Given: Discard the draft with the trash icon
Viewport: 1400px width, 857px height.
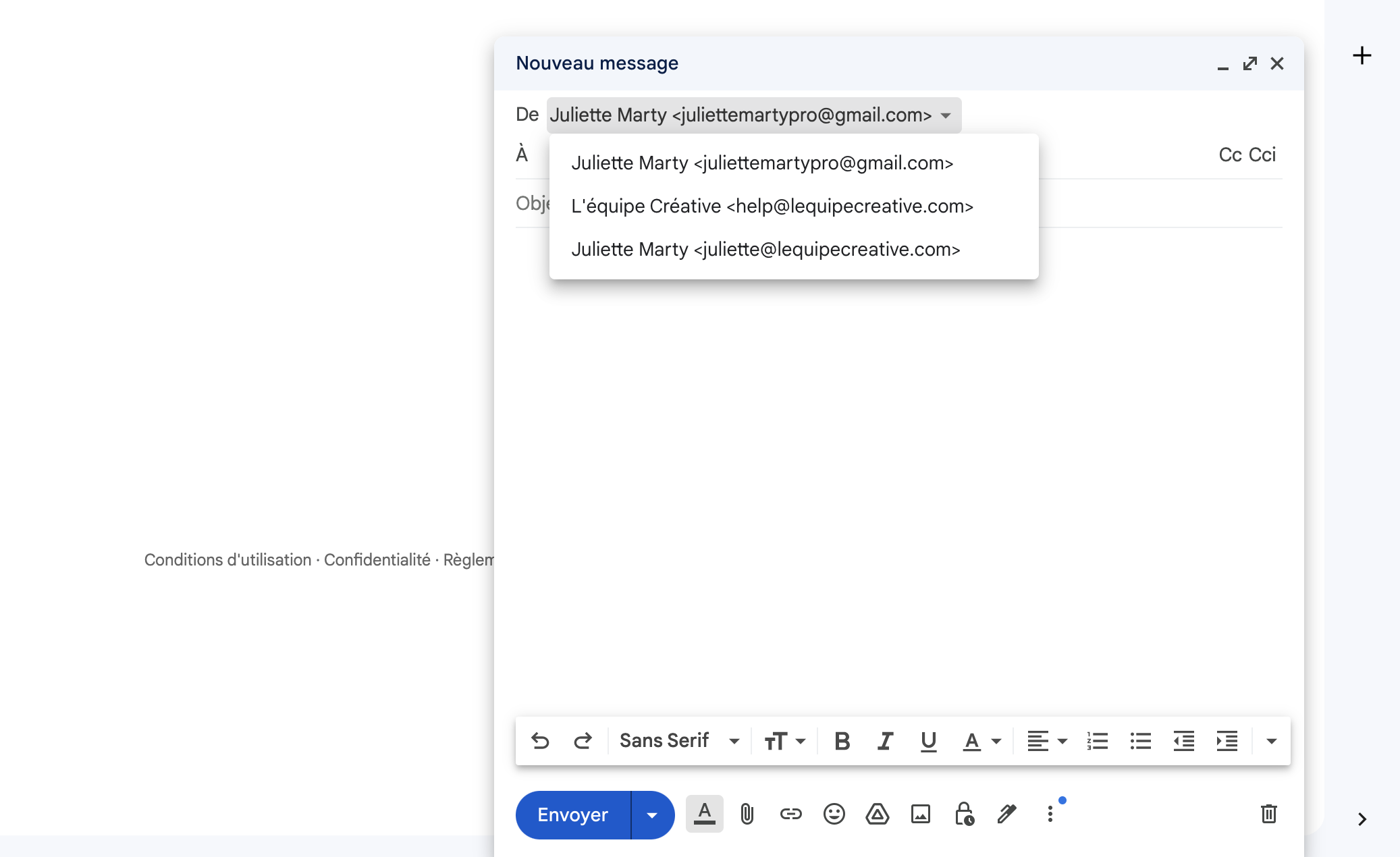Looking at the screenshot, I should click(1268, 814).
